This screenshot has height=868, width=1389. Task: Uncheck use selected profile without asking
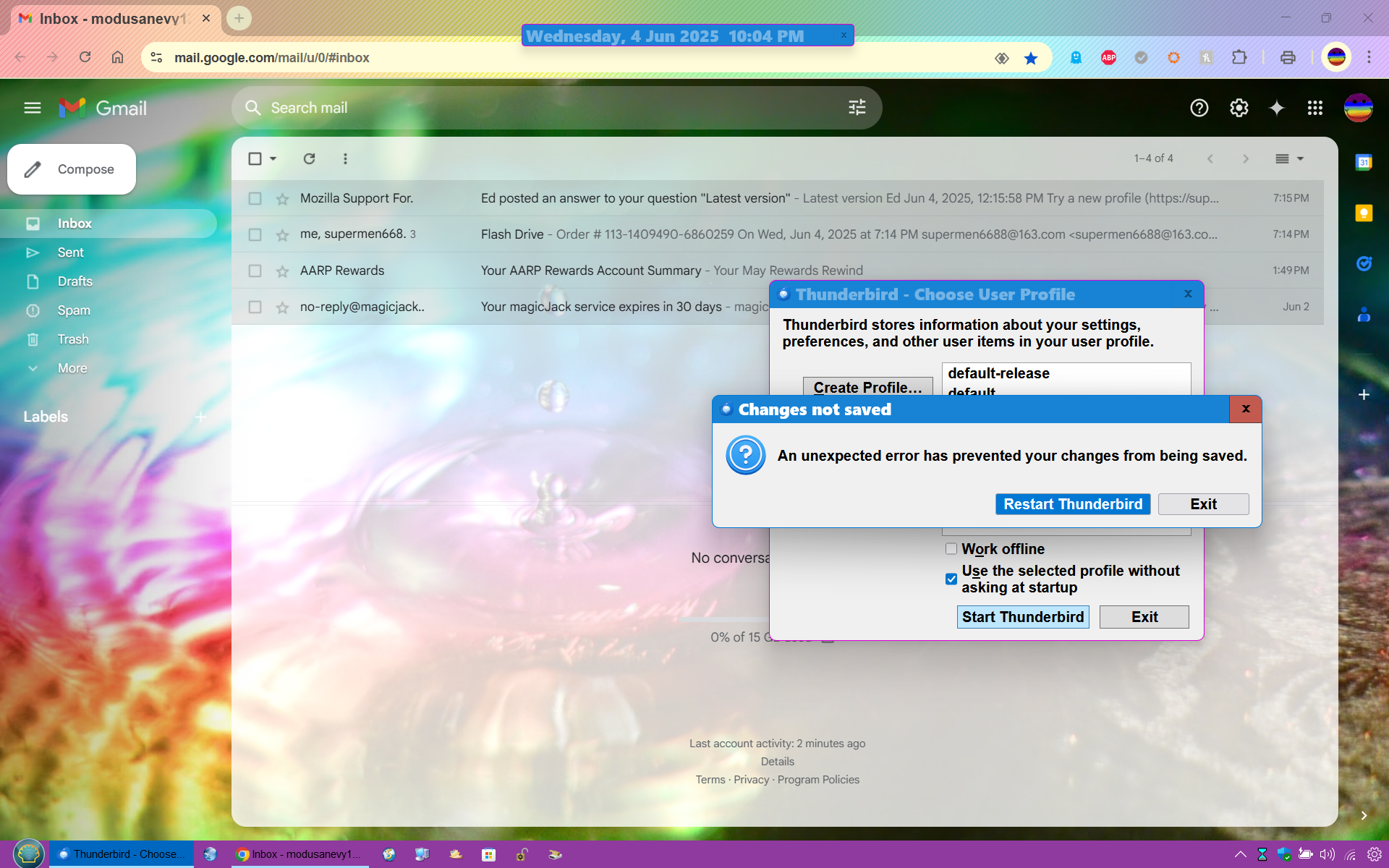pos(951,579)
